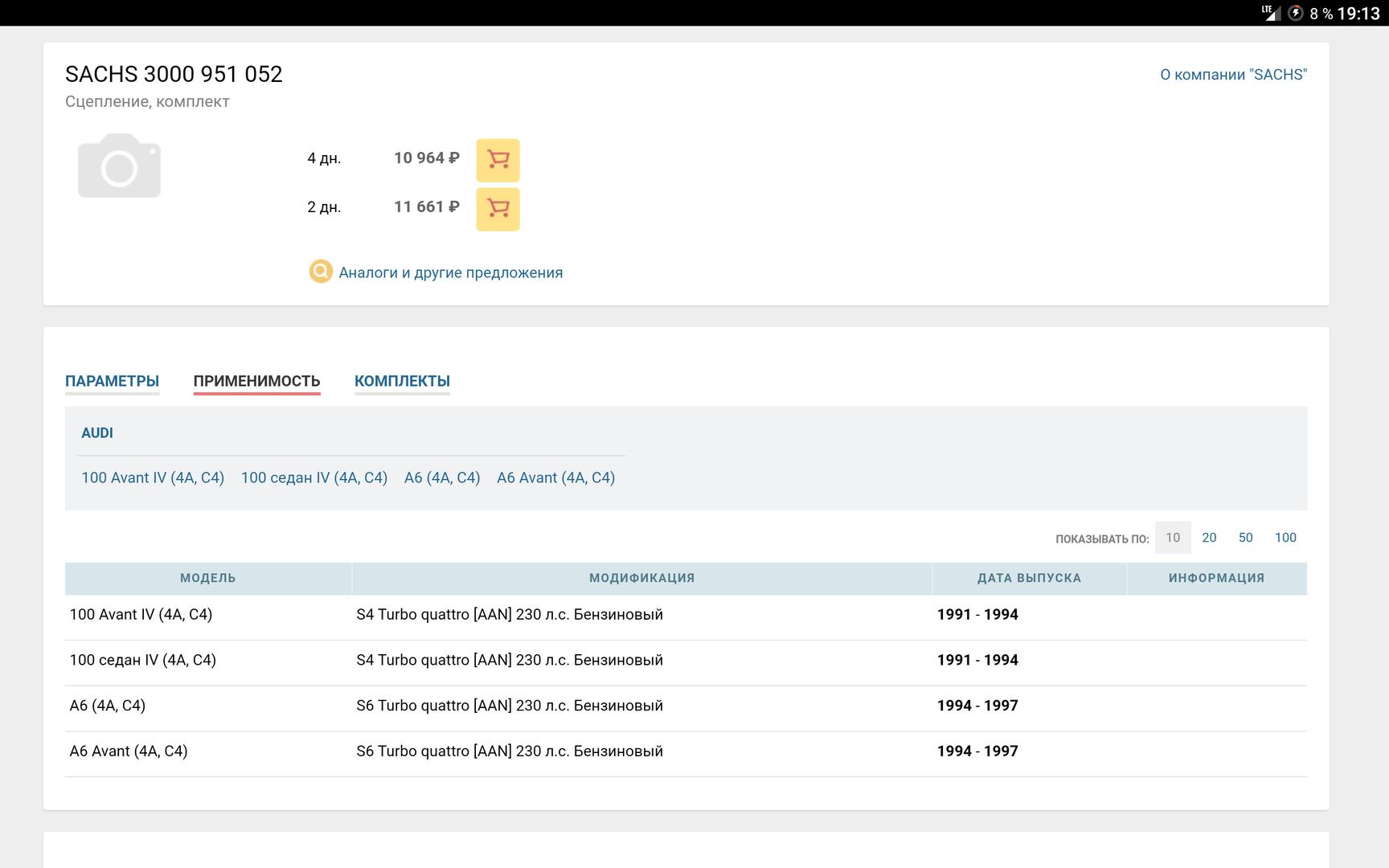The image size is (1389, 868).
Task: Open 'Аналоги и другие предложения' link
Action: (450, 272)
